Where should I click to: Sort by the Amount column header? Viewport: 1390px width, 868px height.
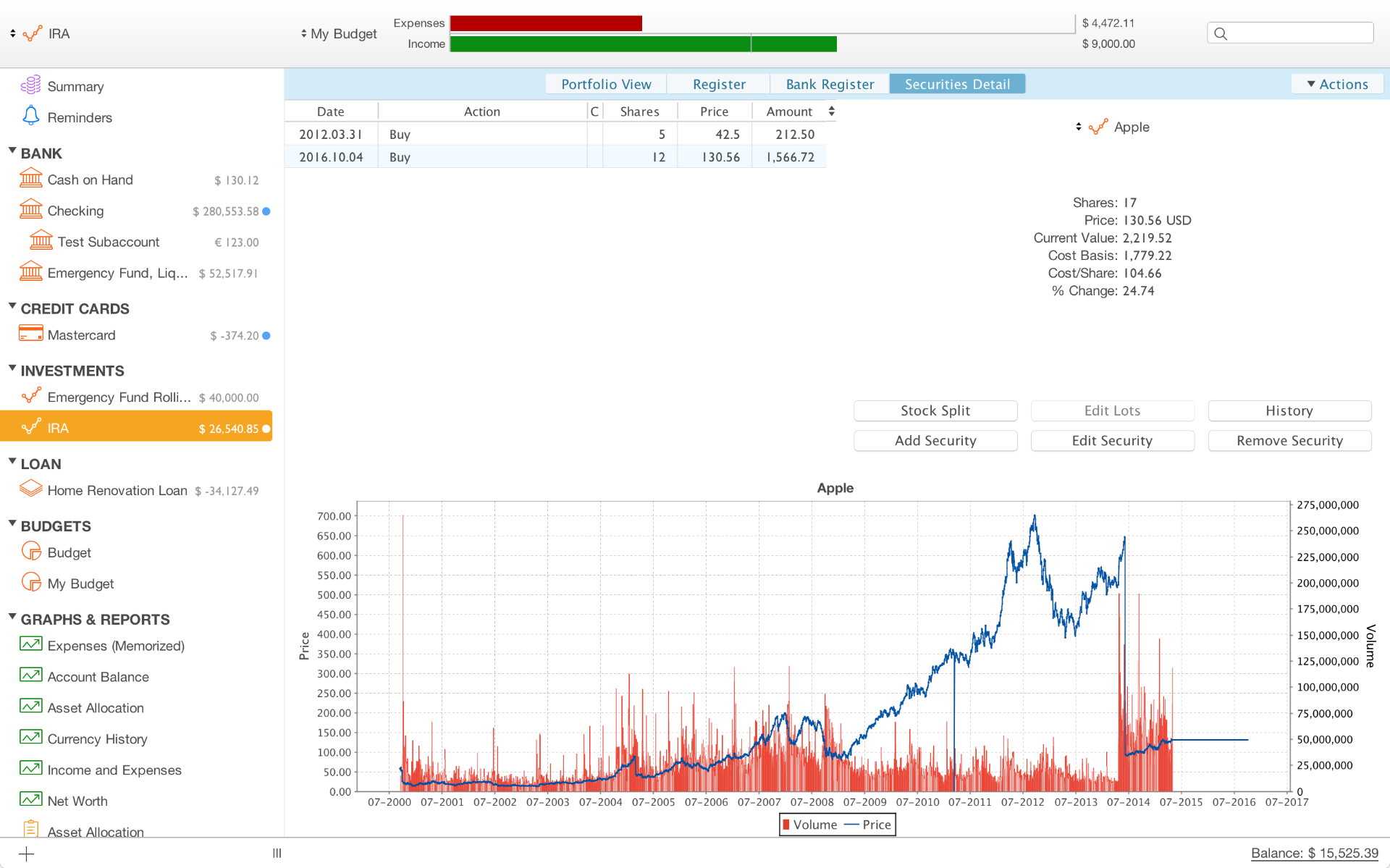coord(789,111)
